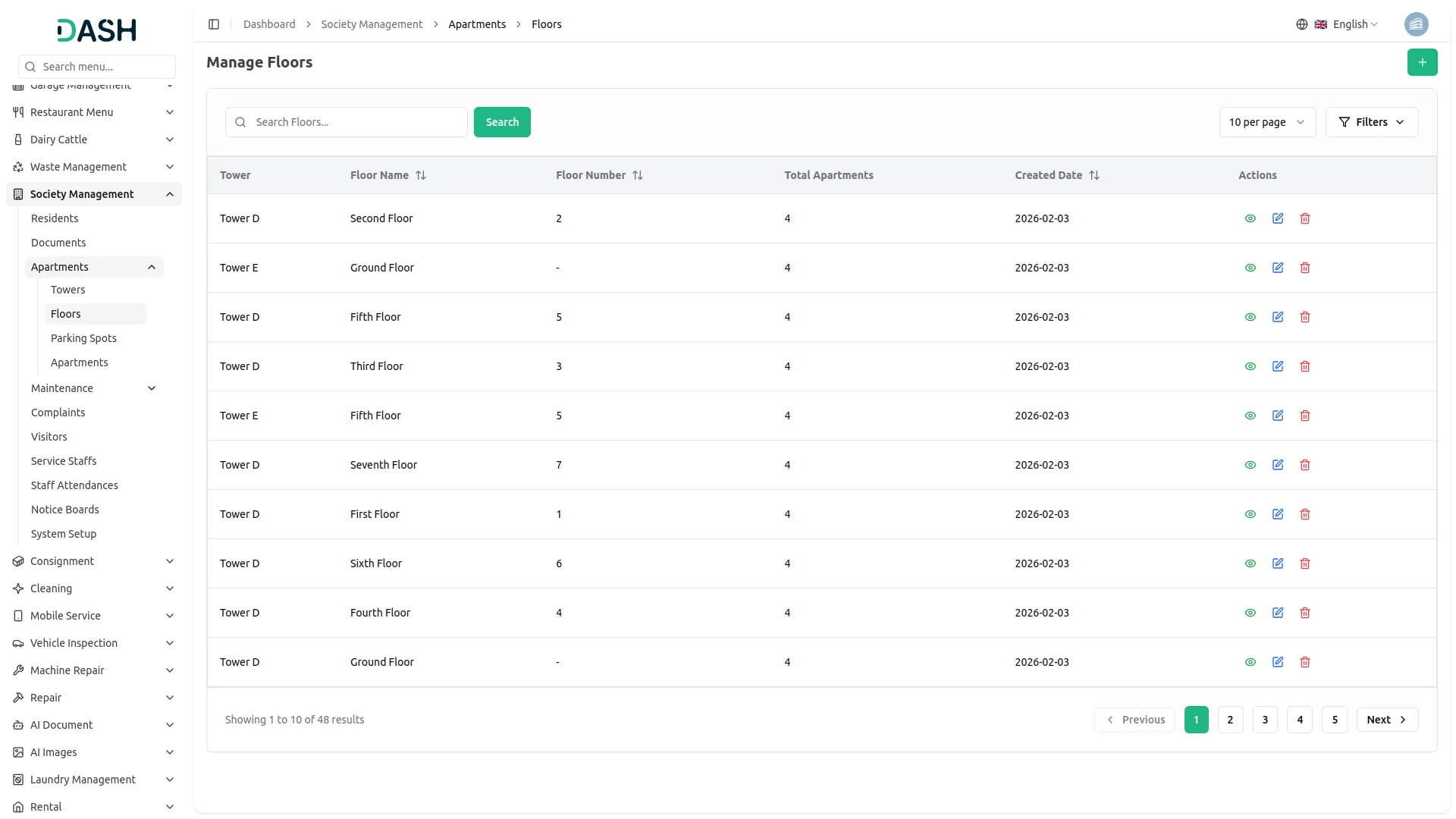
Task: Expand the Filters dropdown
Action: (1371, 122)
